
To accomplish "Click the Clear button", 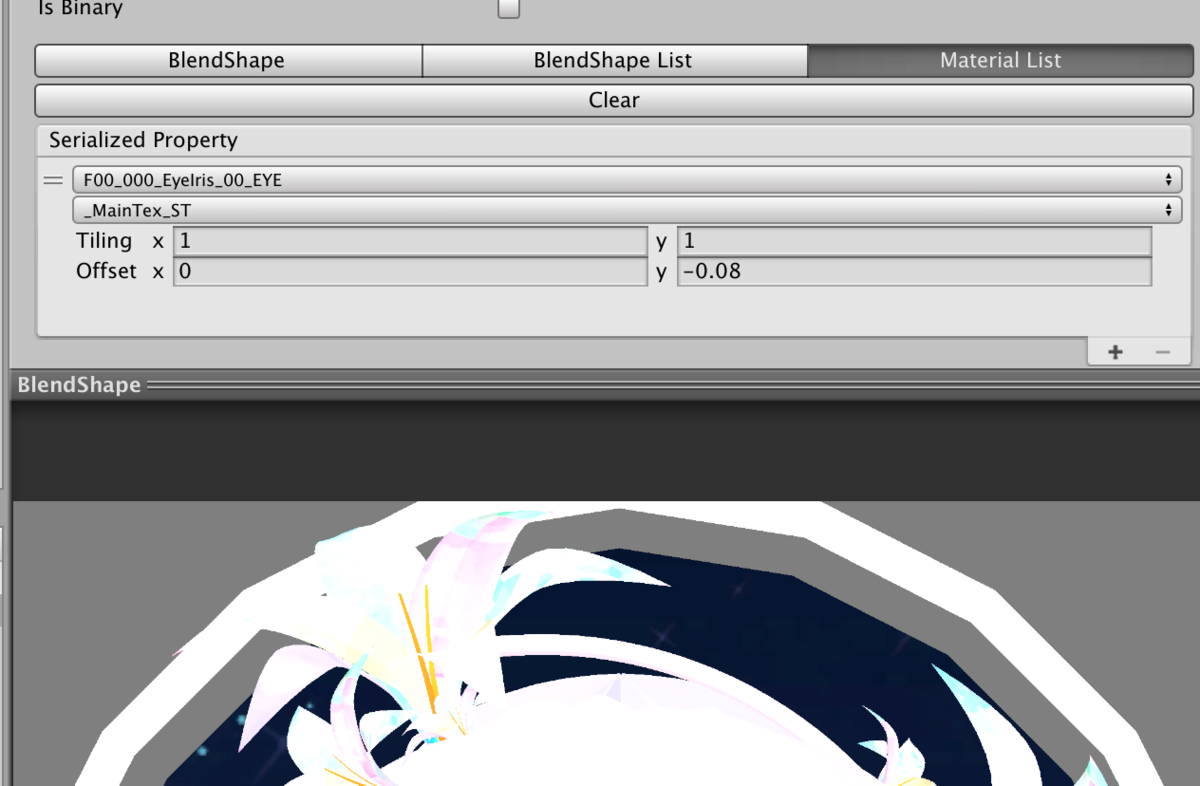I will click(614, 100).
